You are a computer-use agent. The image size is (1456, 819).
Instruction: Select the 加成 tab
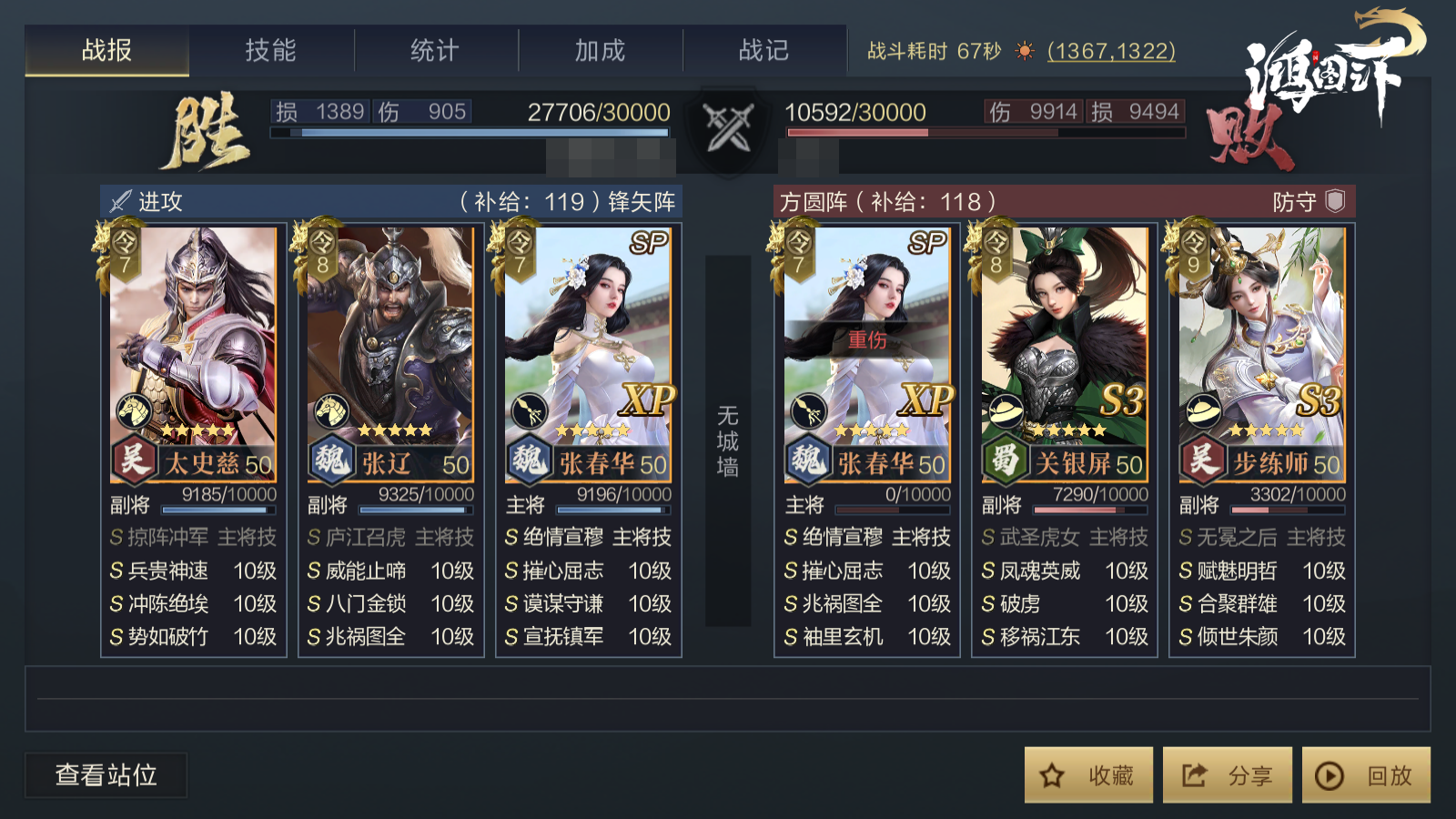point(601,50)
